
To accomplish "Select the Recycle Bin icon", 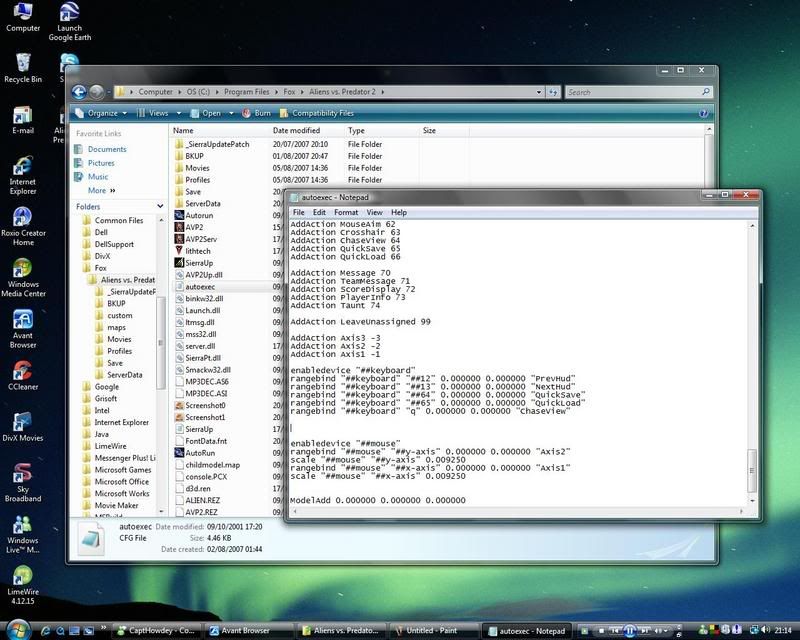I will (x=23, y=68).
